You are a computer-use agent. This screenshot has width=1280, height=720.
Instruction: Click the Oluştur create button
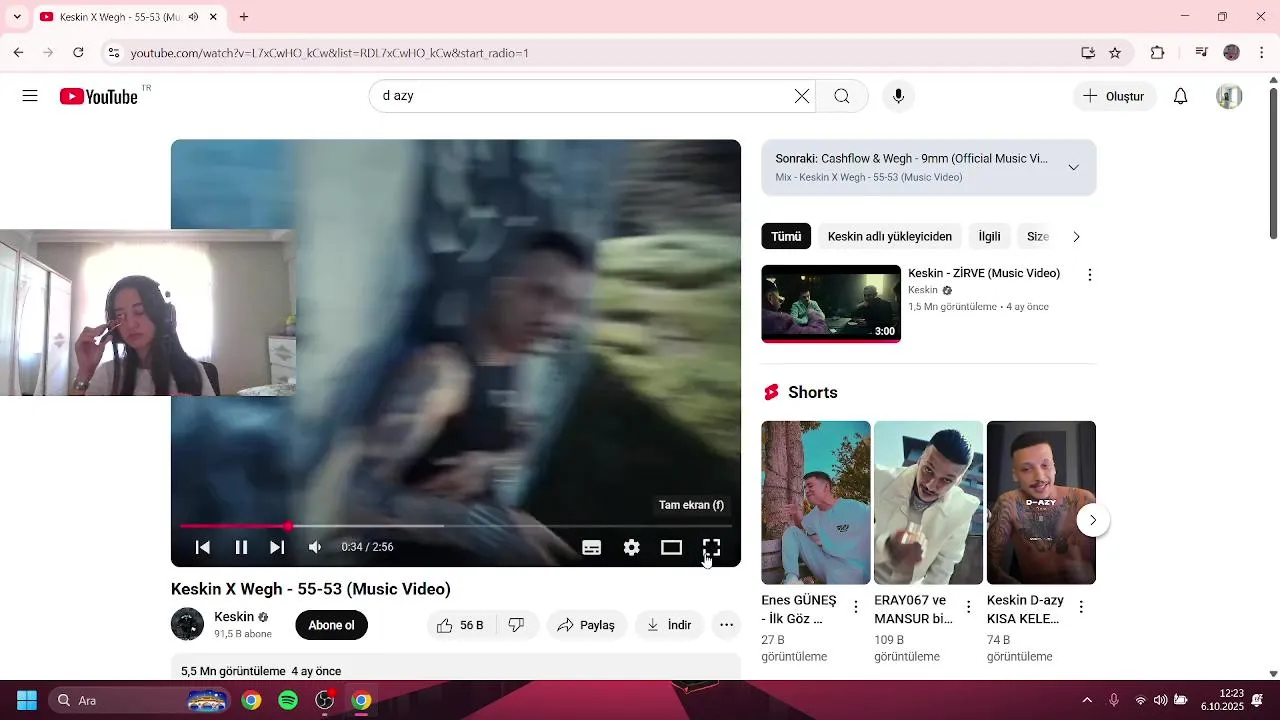point(1114,96)
